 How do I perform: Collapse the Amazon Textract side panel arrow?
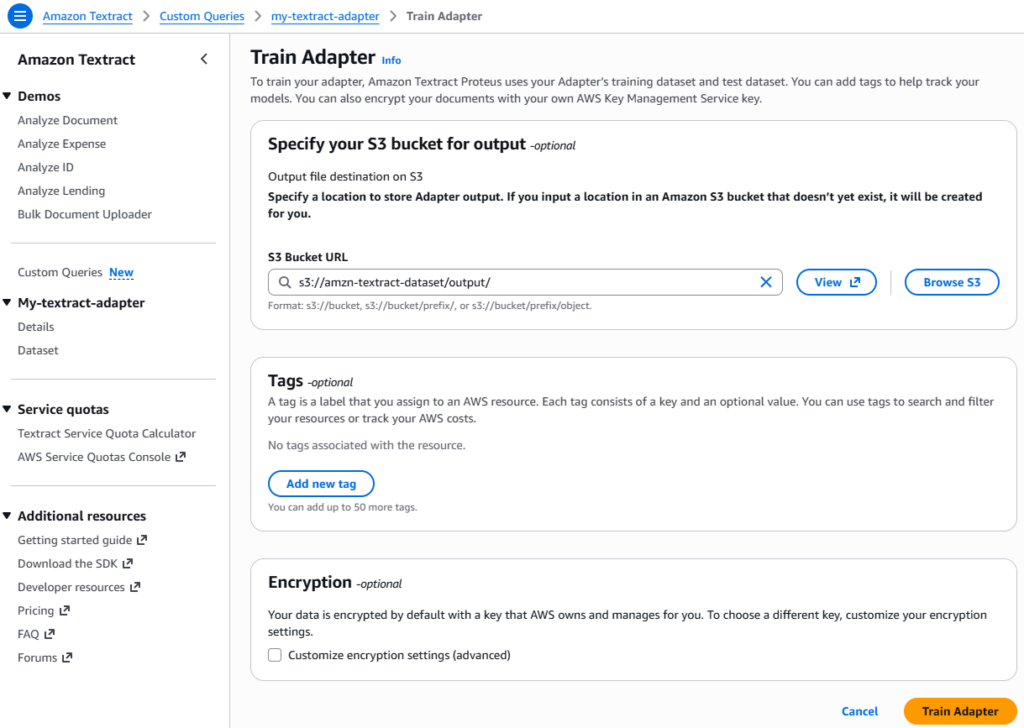tap(204, 59)
